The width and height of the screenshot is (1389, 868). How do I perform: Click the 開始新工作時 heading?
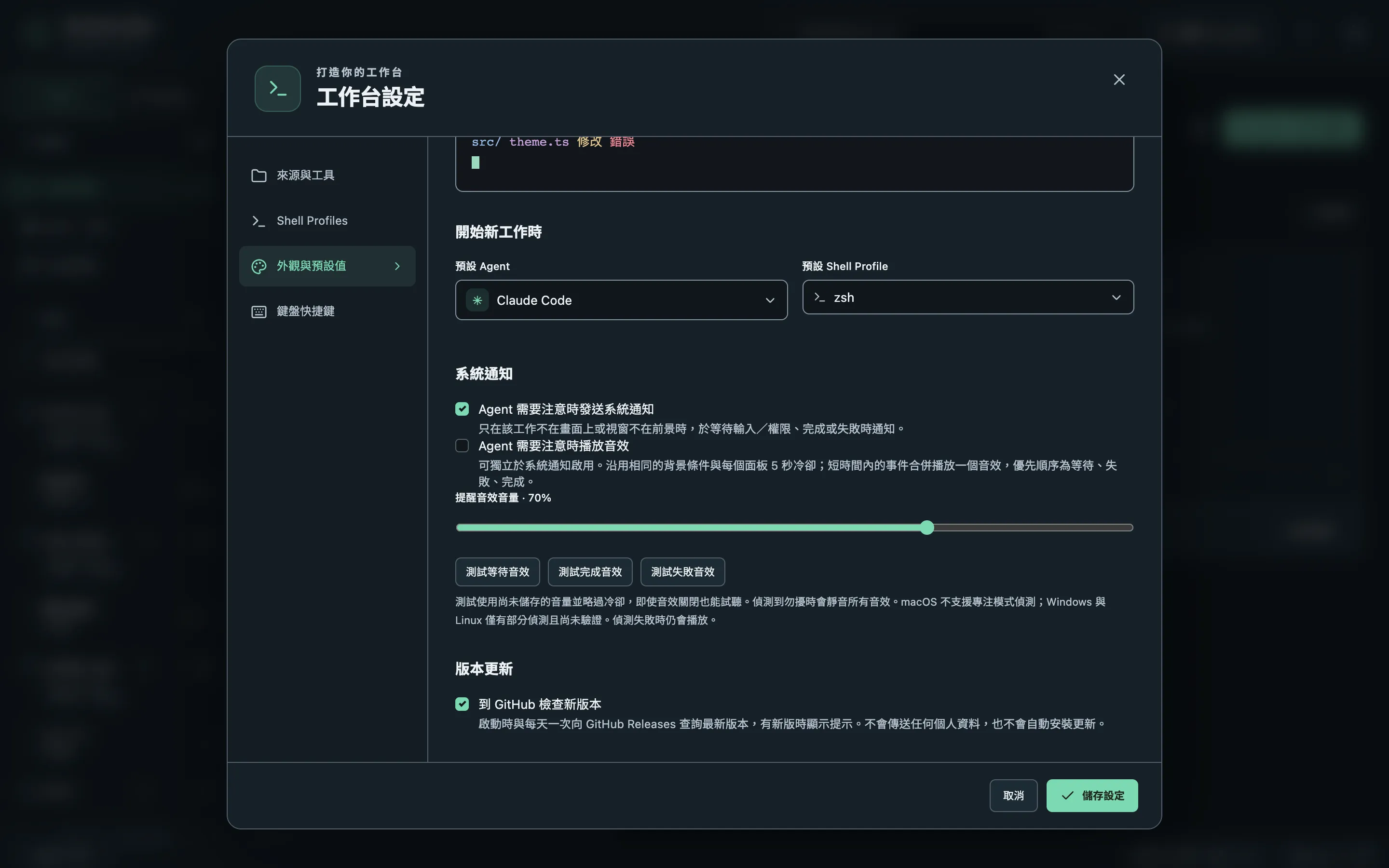(498, 232)
